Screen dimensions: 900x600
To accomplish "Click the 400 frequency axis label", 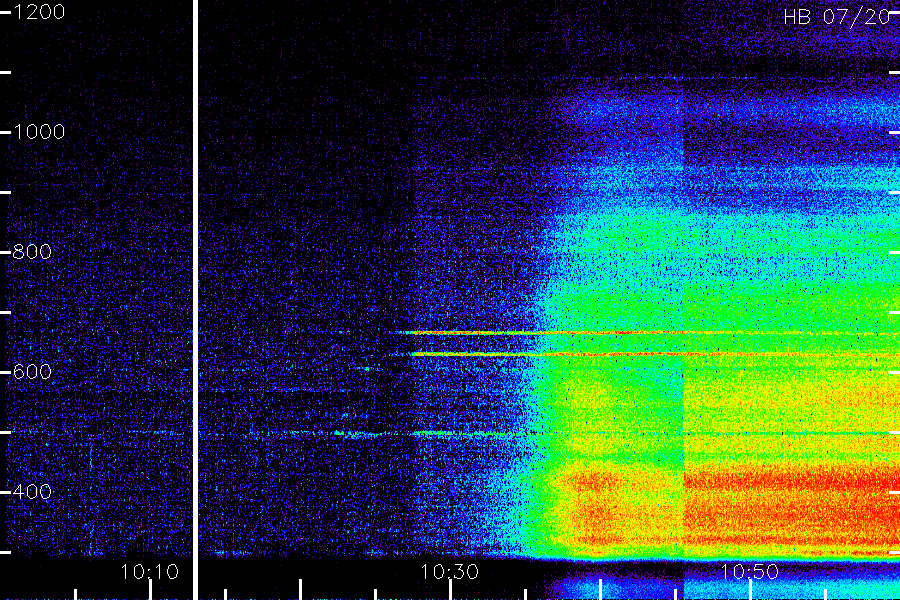I will coord(32,491).
